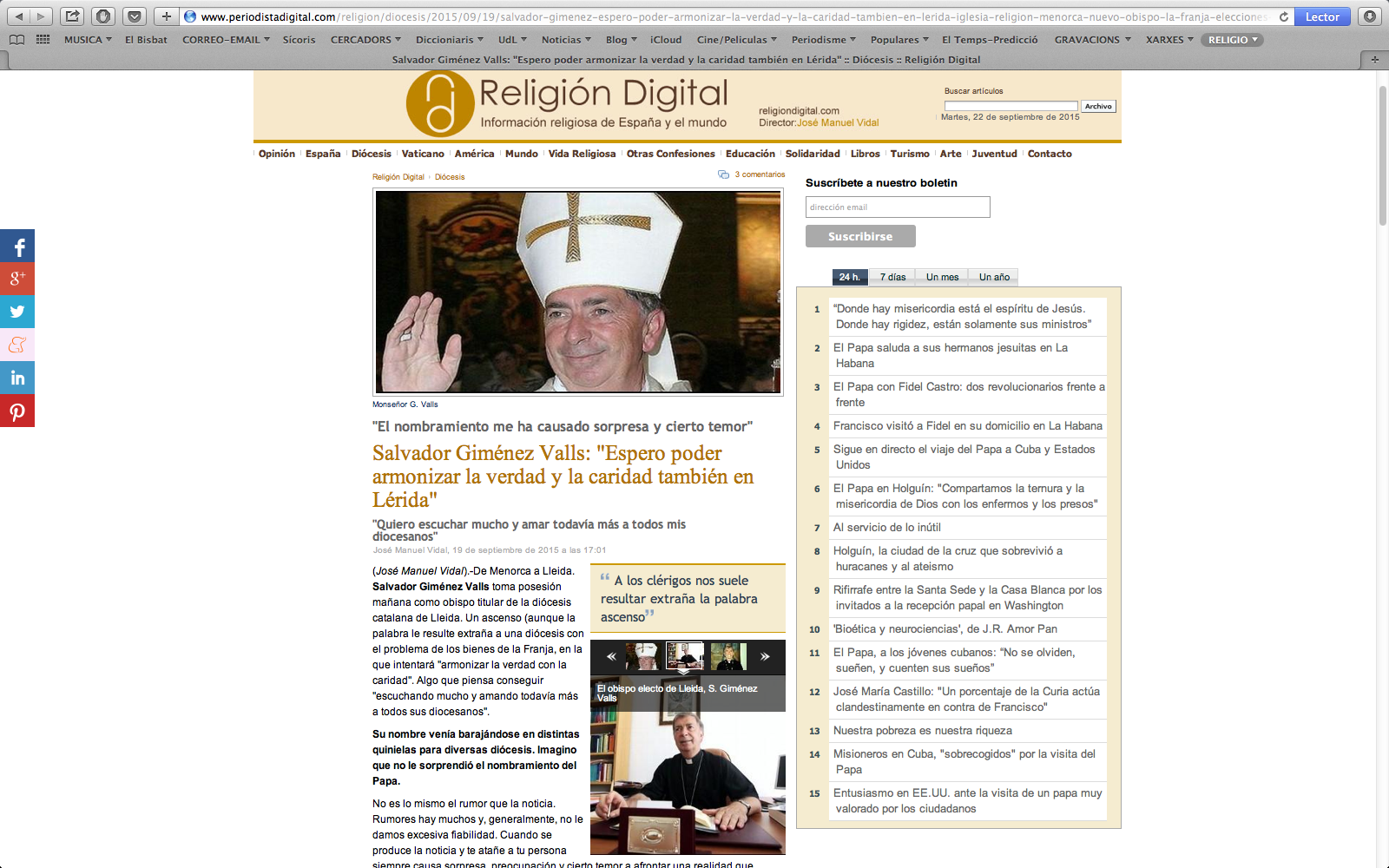Open the 3 comentarios link
This screenshot has height=868, width=1389.
pos(759,174)
